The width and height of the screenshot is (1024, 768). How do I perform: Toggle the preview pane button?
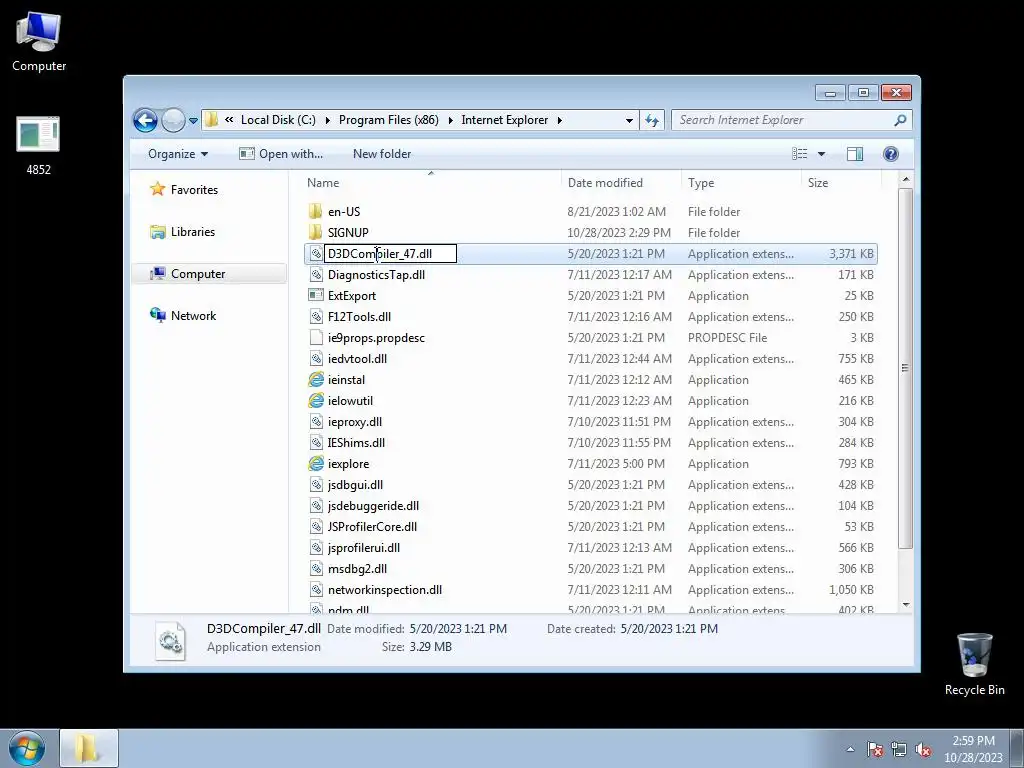click(x=854, y=153)
